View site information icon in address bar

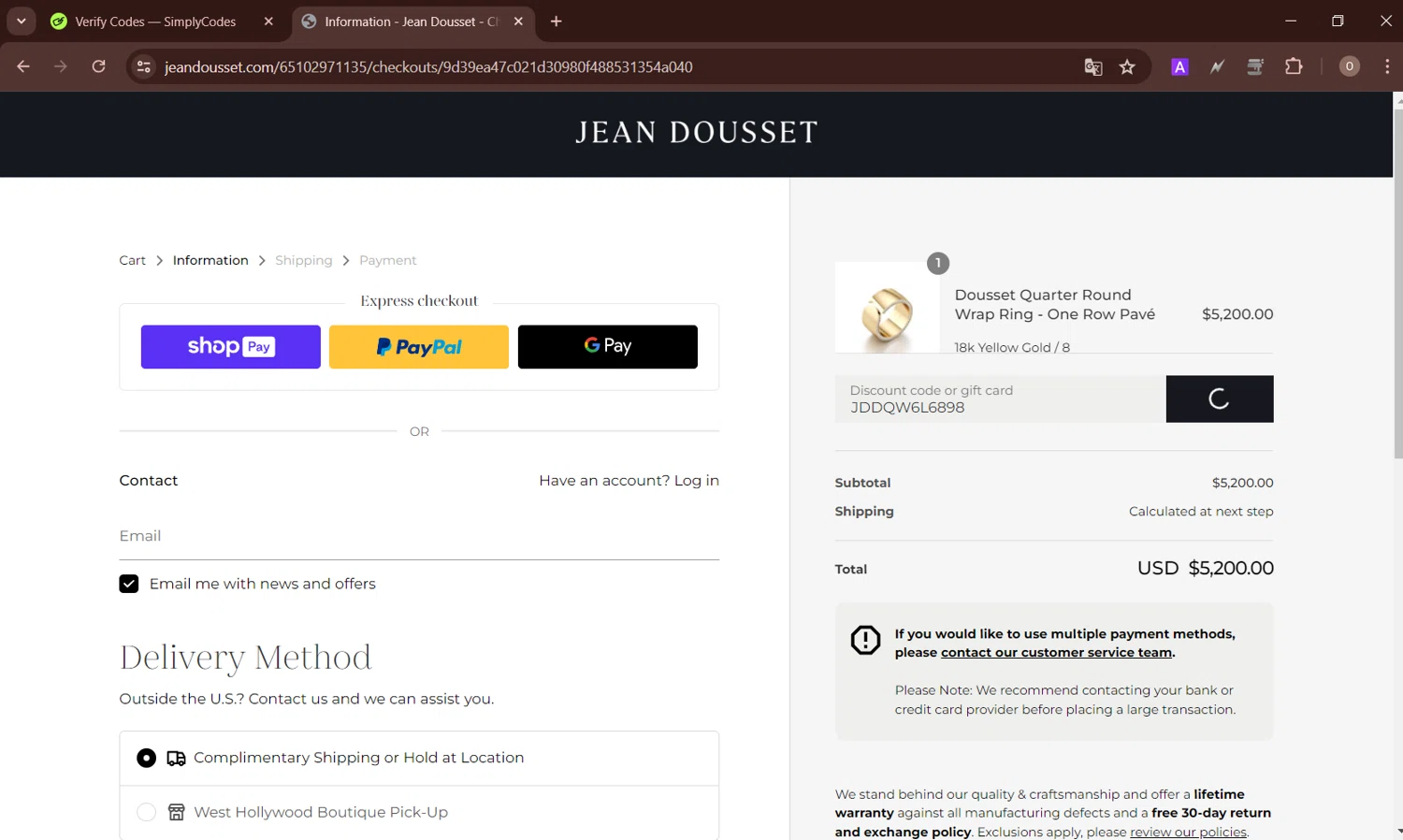[143, 66]
